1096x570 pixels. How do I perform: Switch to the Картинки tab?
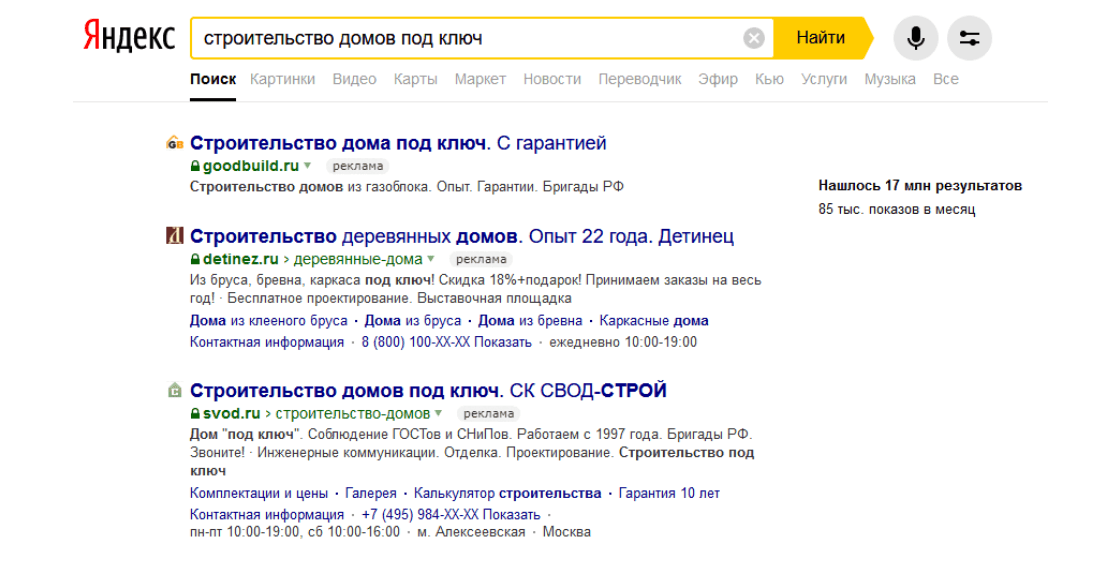click(282, 79)
